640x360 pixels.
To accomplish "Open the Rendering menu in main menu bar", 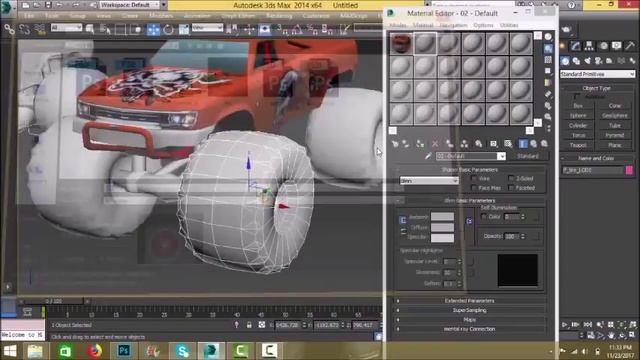I will (279, 16).
